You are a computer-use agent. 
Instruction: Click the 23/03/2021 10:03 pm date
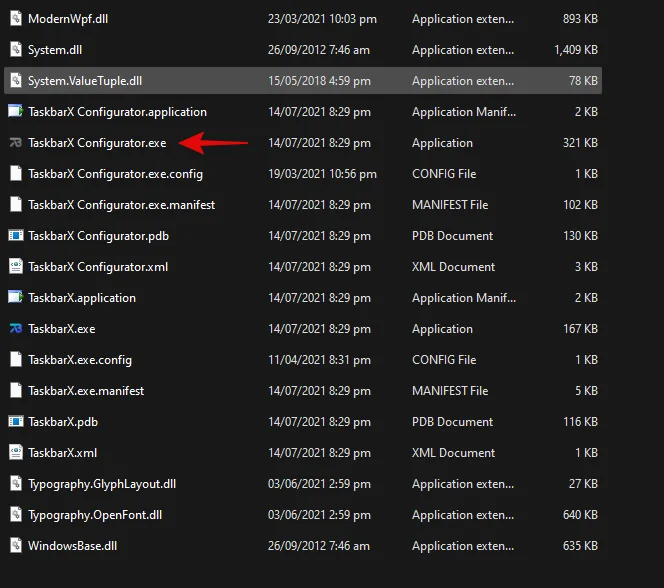pyautogui.click(x=322, y=19)
